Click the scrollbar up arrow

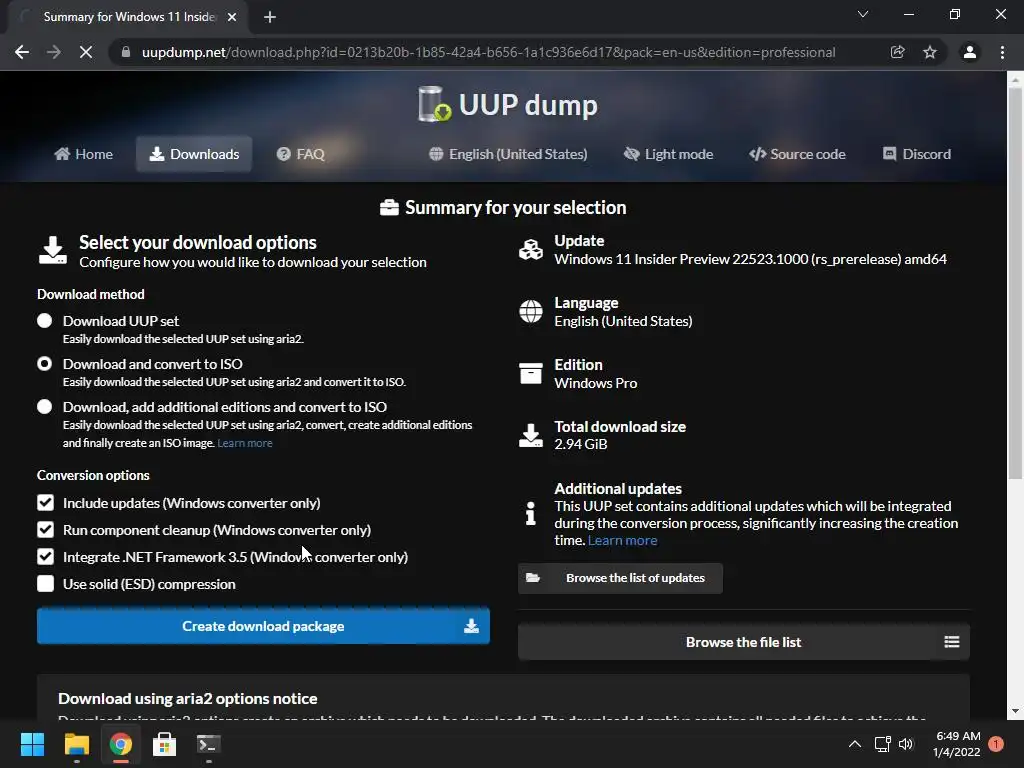tap(1015, 80)
